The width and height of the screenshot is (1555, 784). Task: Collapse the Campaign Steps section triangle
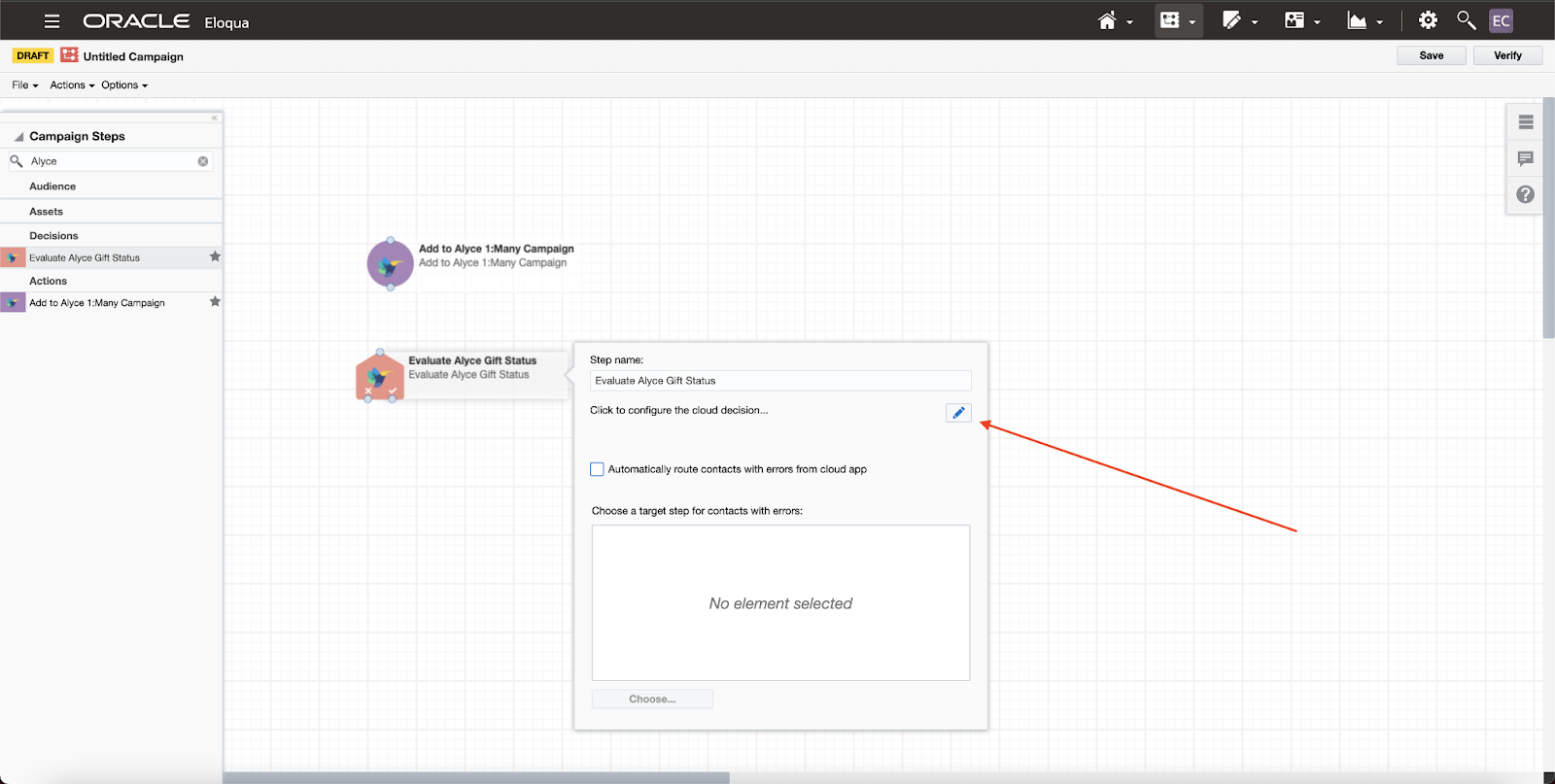[18, 137]
